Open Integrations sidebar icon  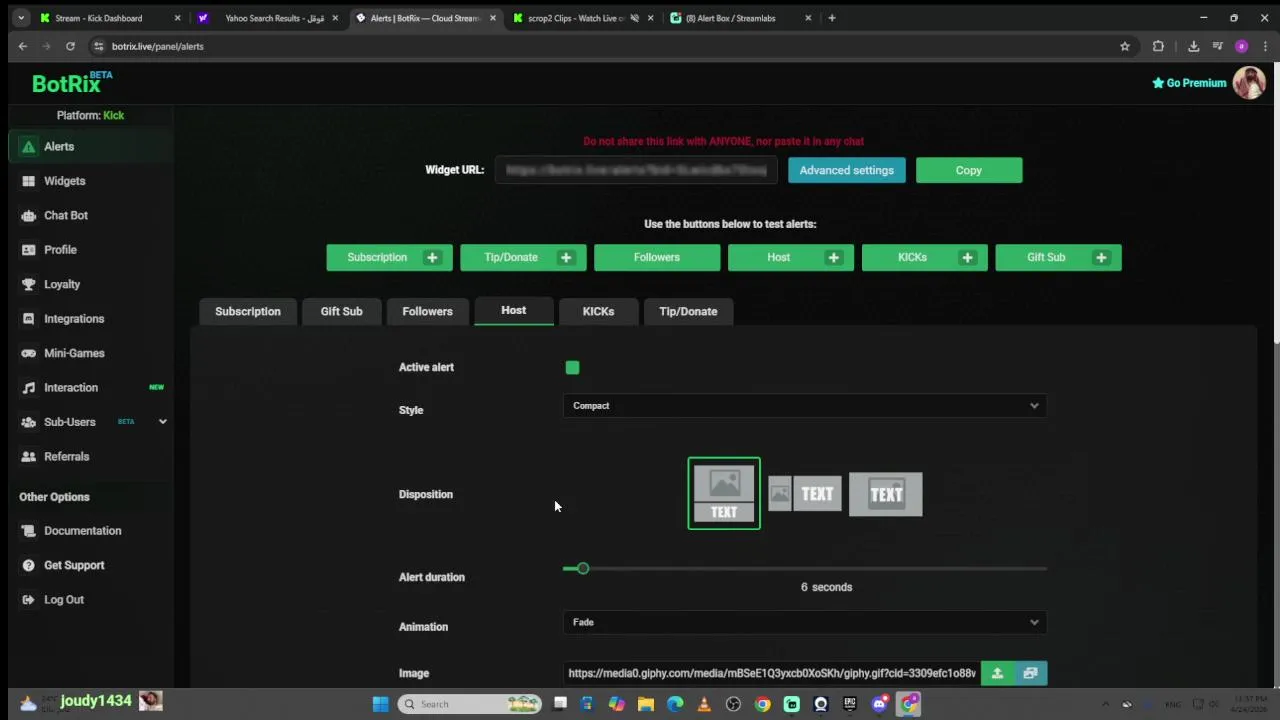coord(28,319)
